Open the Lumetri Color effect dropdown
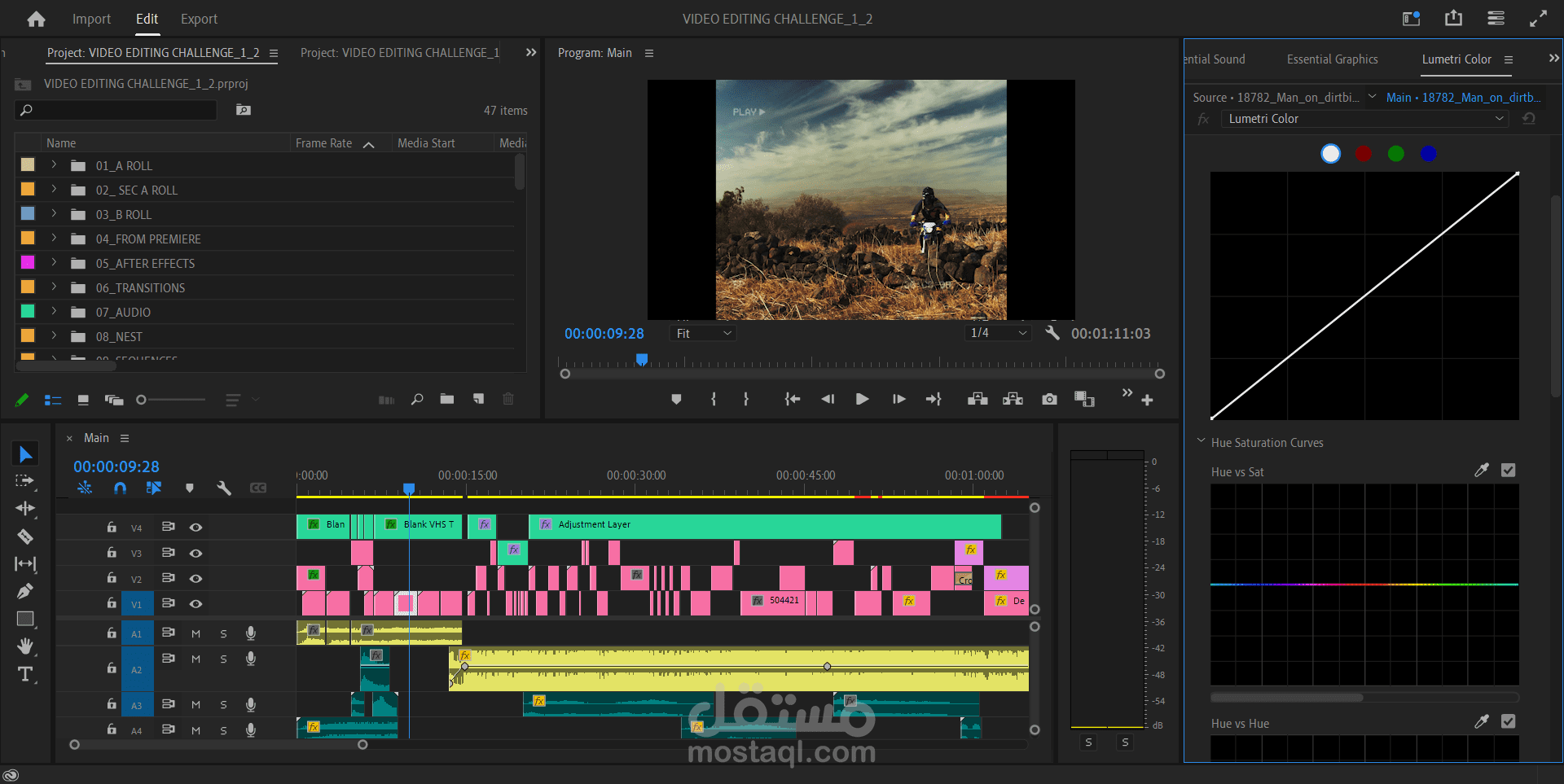Viewport: 1564px width, 784px height. click(1365, 119)
